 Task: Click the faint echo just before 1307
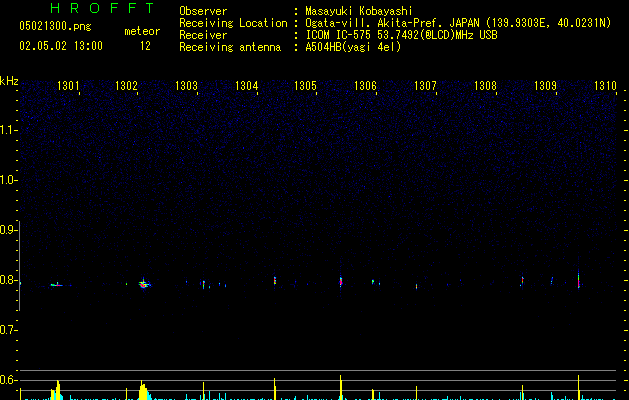[x=416, y=286]
